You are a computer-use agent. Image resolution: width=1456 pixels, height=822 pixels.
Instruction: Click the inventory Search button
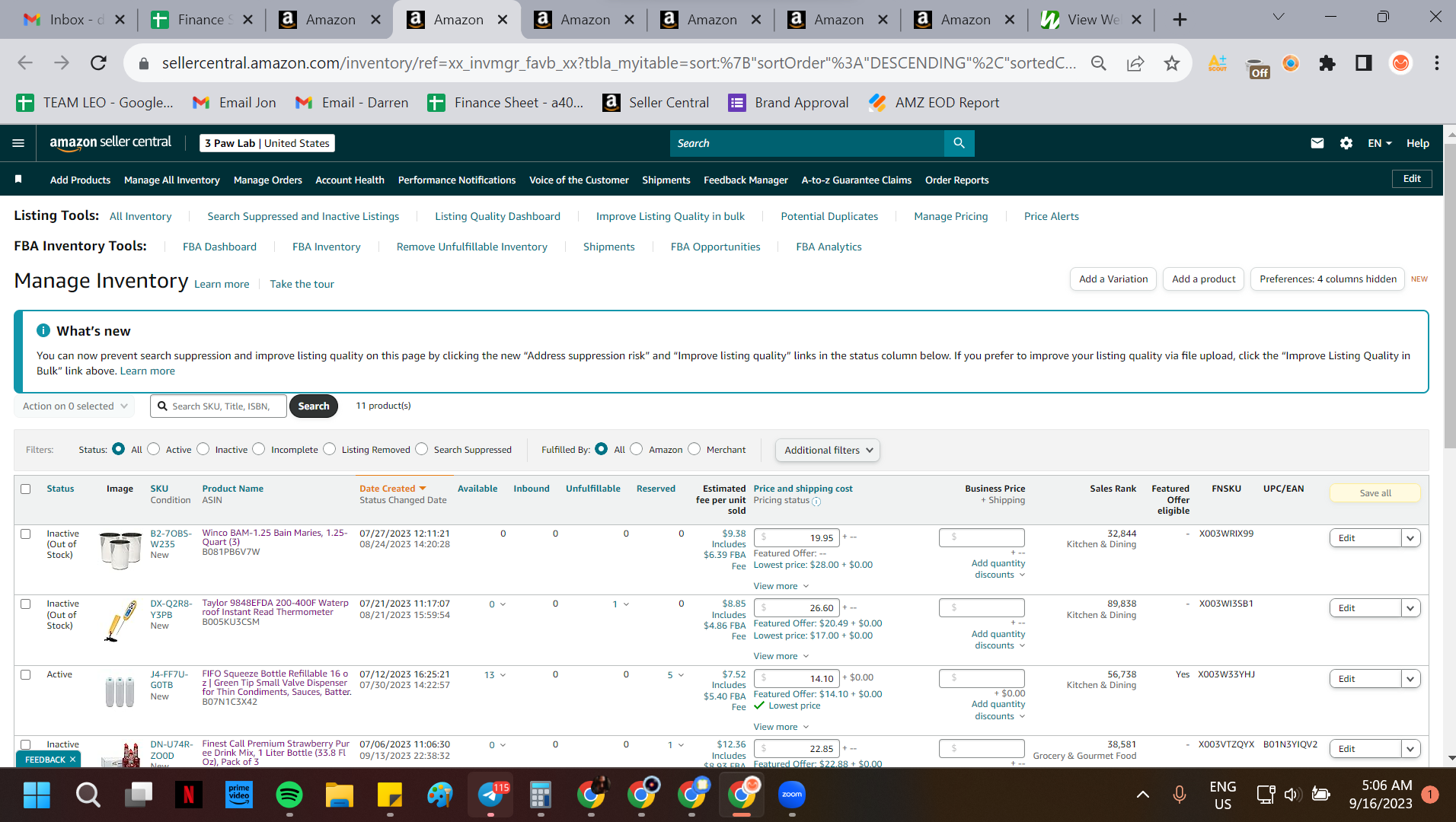[x=314, y=406]
